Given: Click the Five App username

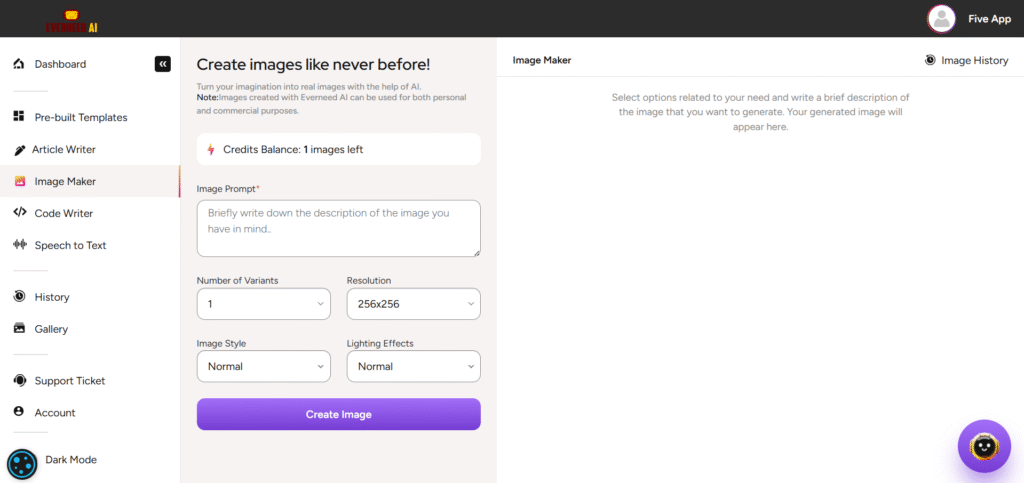Looking at the screenshot, I should (x=989, y=19).
